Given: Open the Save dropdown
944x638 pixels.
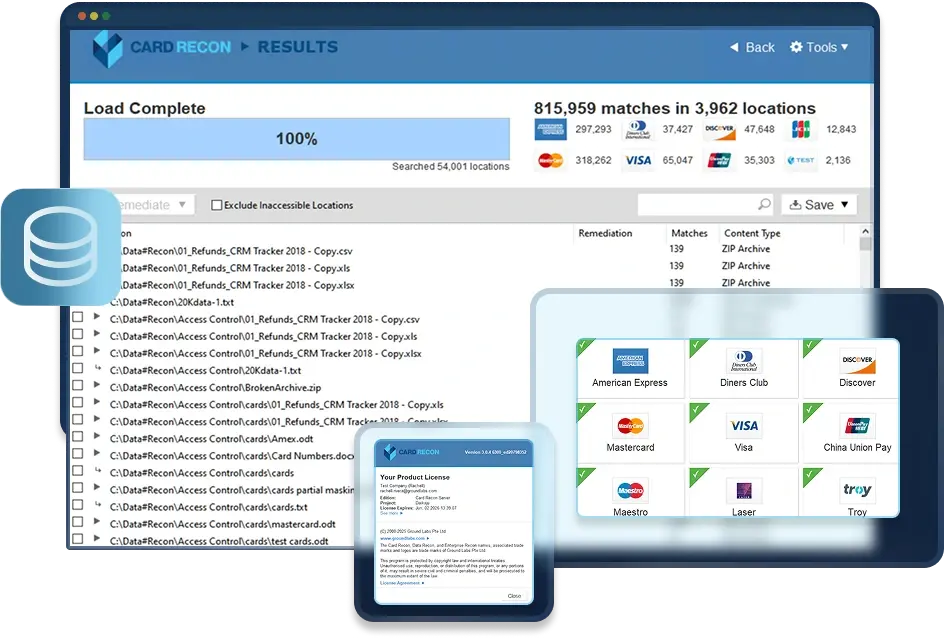Looking at the screenshot, I should click(x=819, y=204).
